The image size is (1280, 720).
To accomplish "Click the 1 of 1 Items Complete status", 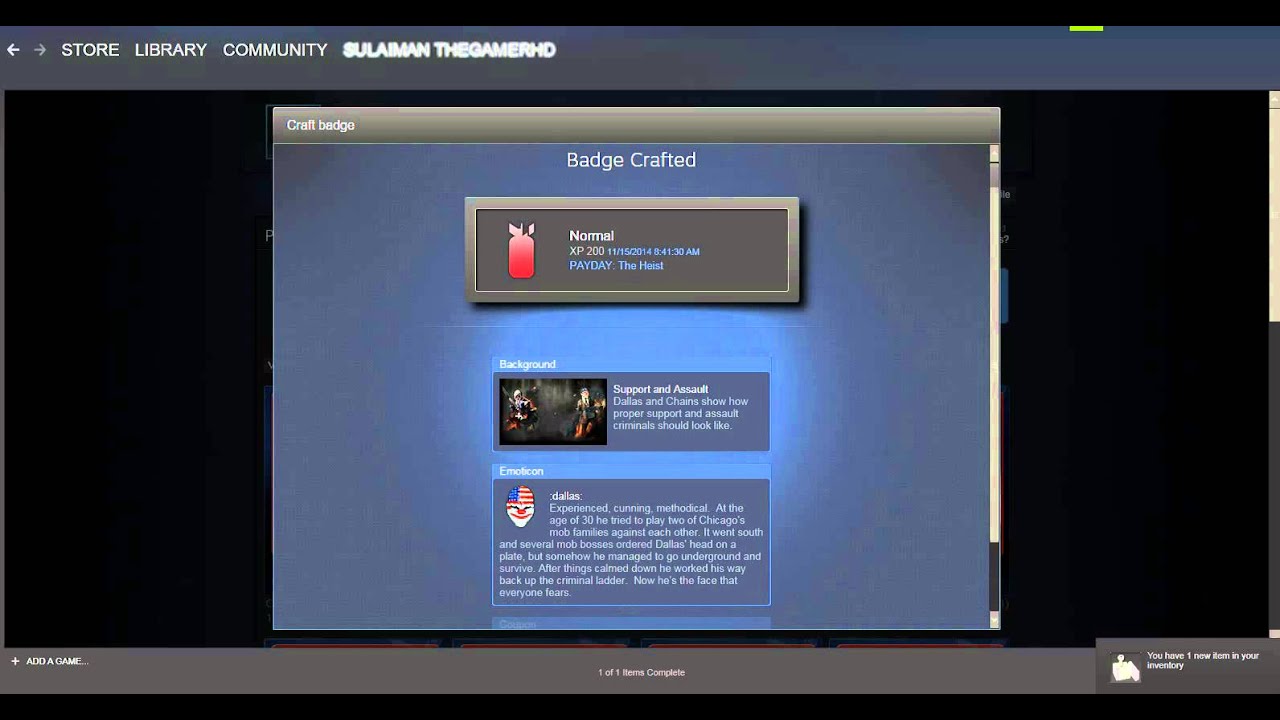I will [641, 672].
